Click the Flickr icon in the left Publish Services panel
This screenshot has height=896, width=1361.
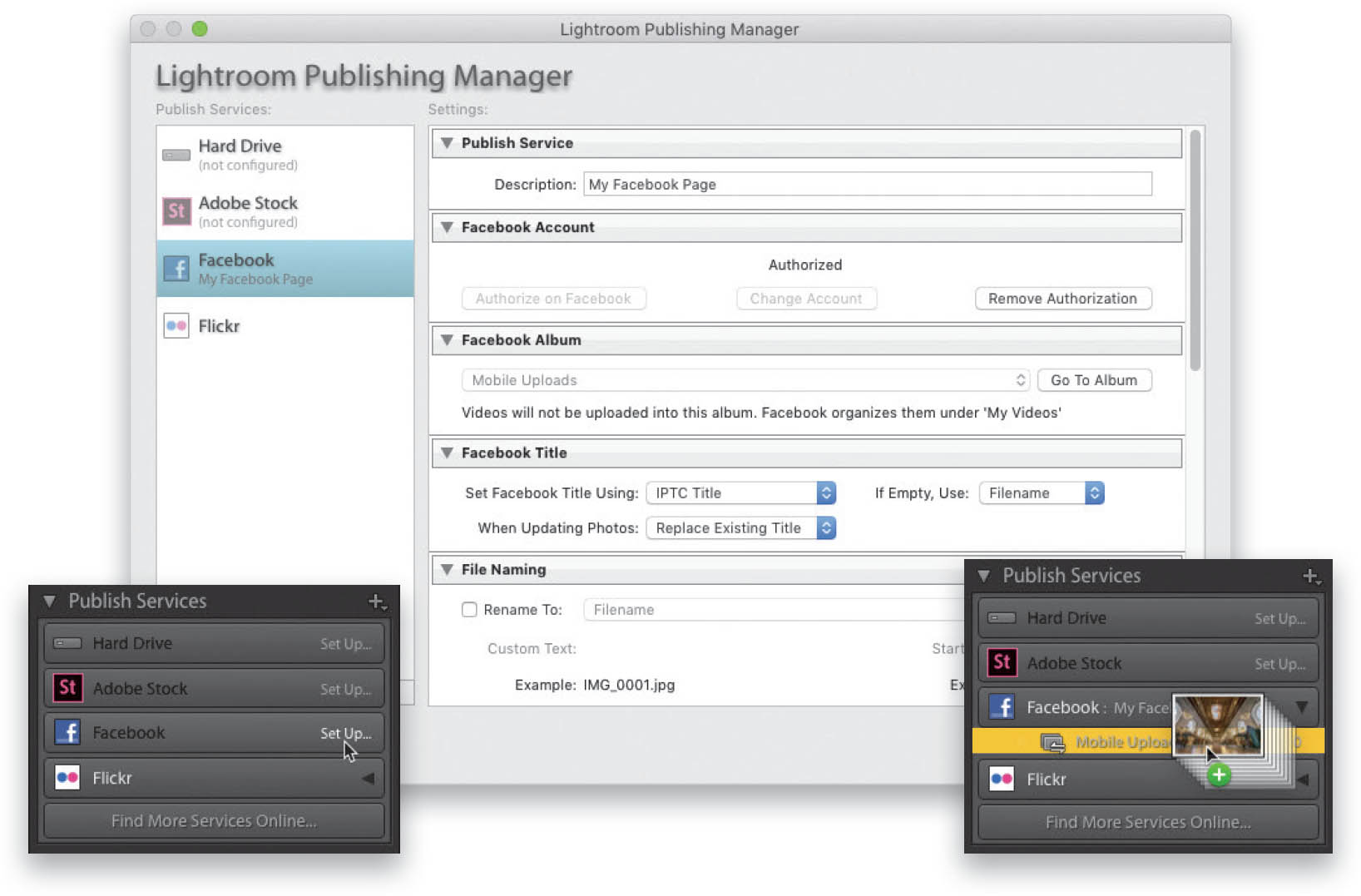click(67, 778)
